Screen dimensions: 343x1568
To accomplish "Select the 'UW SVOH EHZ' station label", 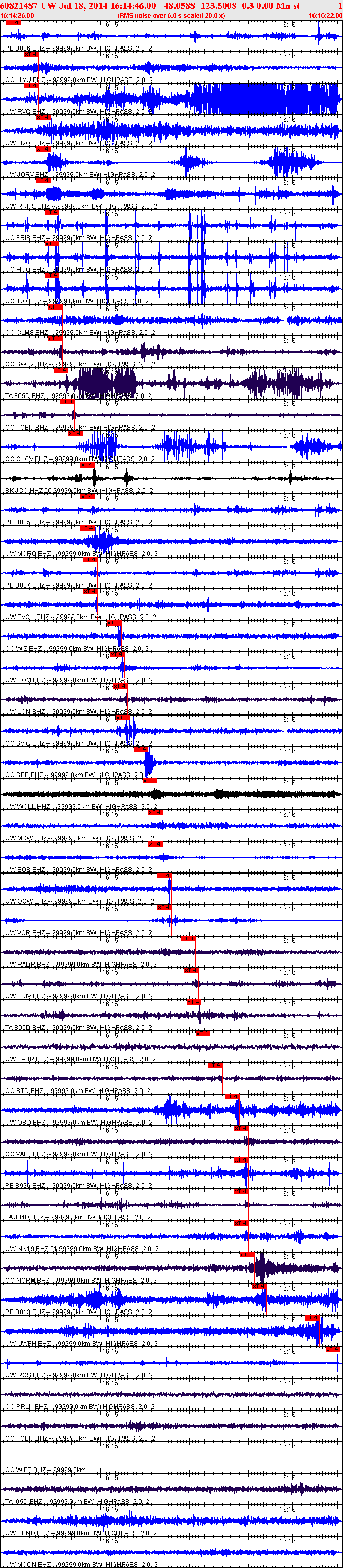I will [x=27, y=617].
